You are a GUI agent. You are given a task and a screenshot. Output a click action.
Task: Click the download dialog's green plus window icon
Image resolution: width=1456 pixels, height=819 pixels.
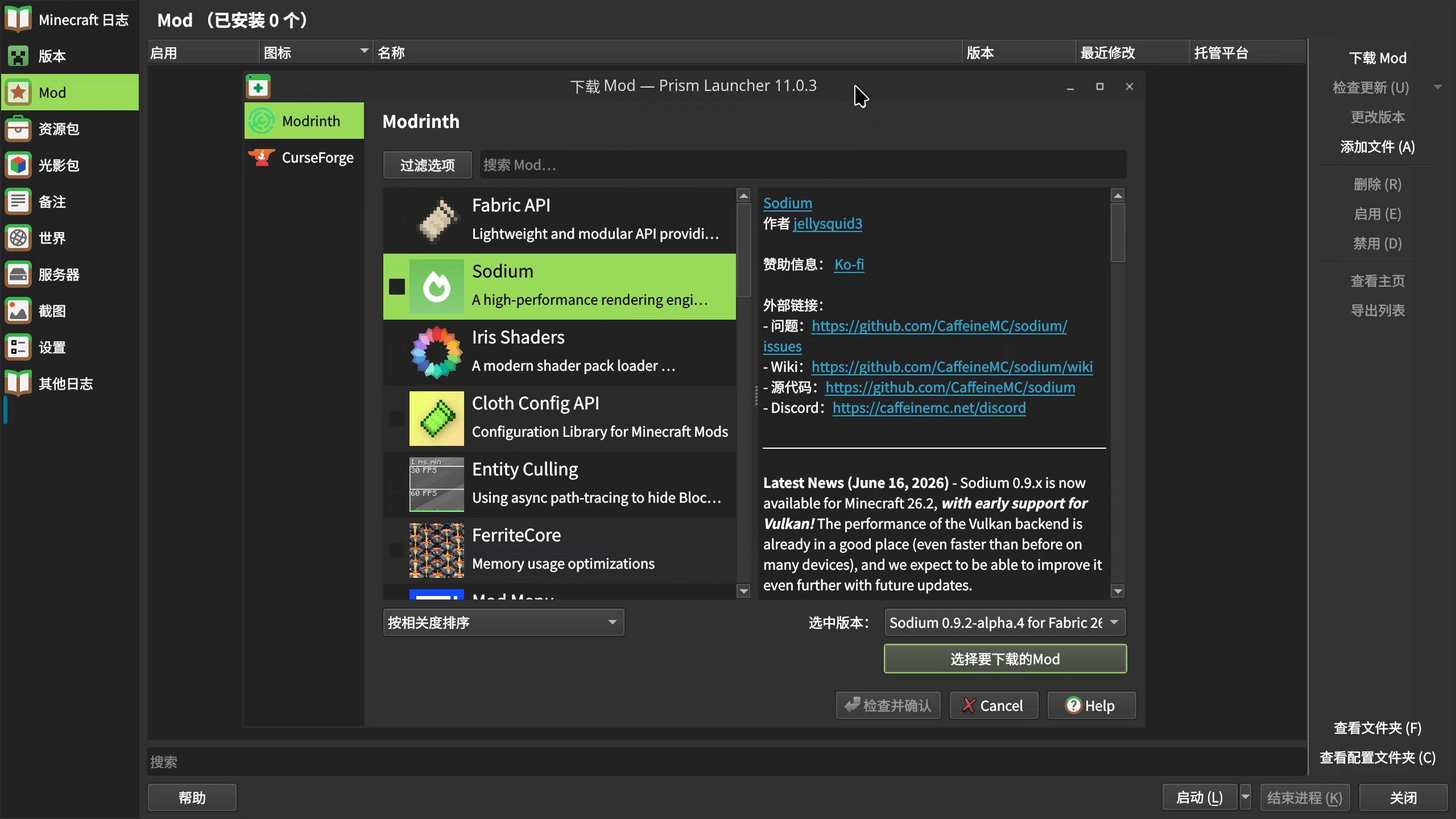tap(258, 87)
